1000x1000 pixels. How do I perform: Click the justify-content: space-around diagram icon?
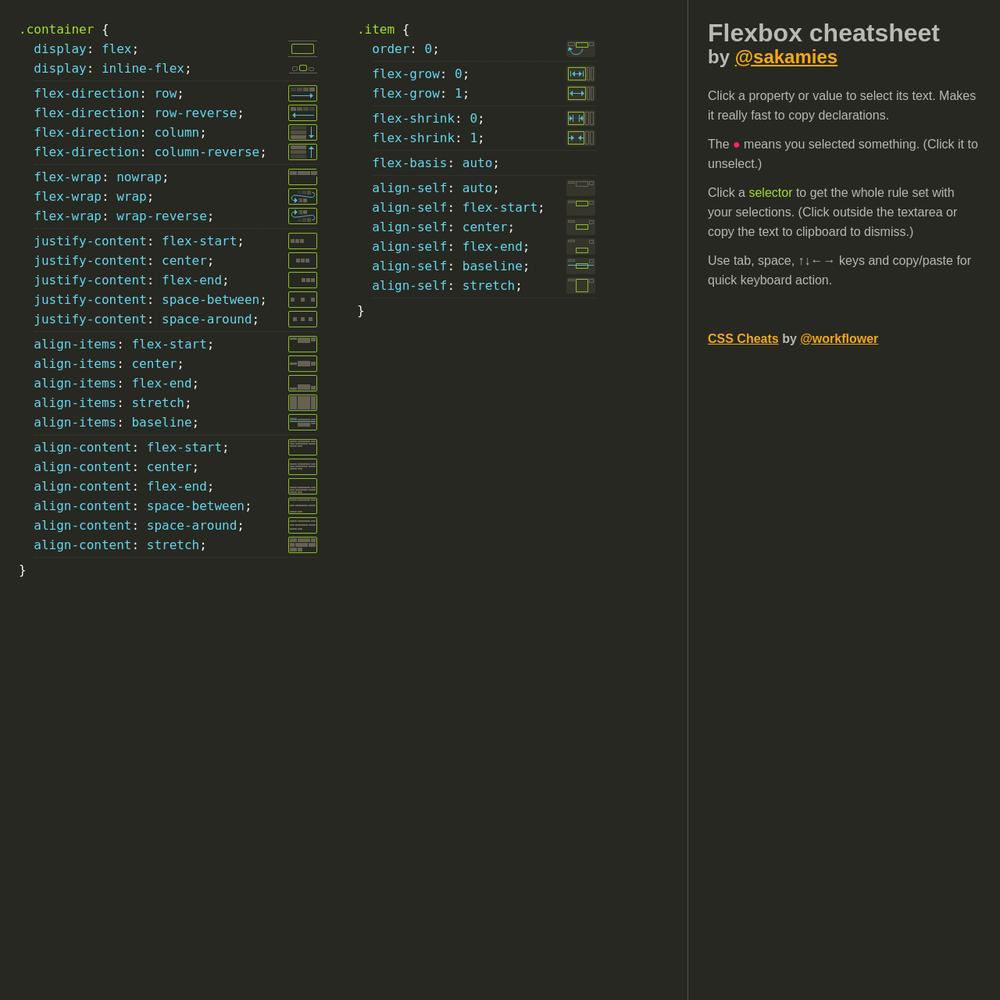302,320
